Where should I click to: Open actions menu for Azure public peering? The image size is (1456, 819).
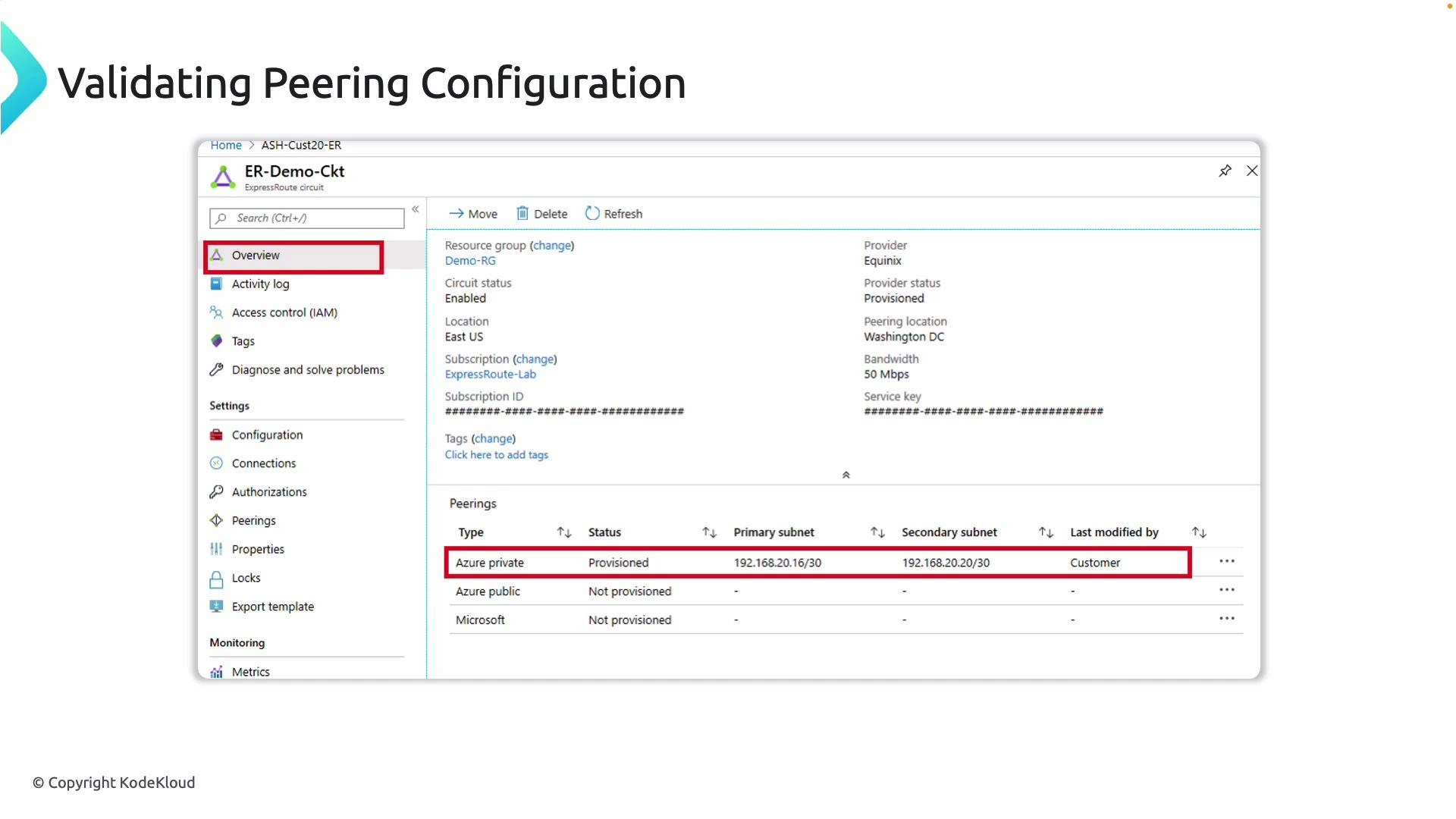click(1227, 589)
